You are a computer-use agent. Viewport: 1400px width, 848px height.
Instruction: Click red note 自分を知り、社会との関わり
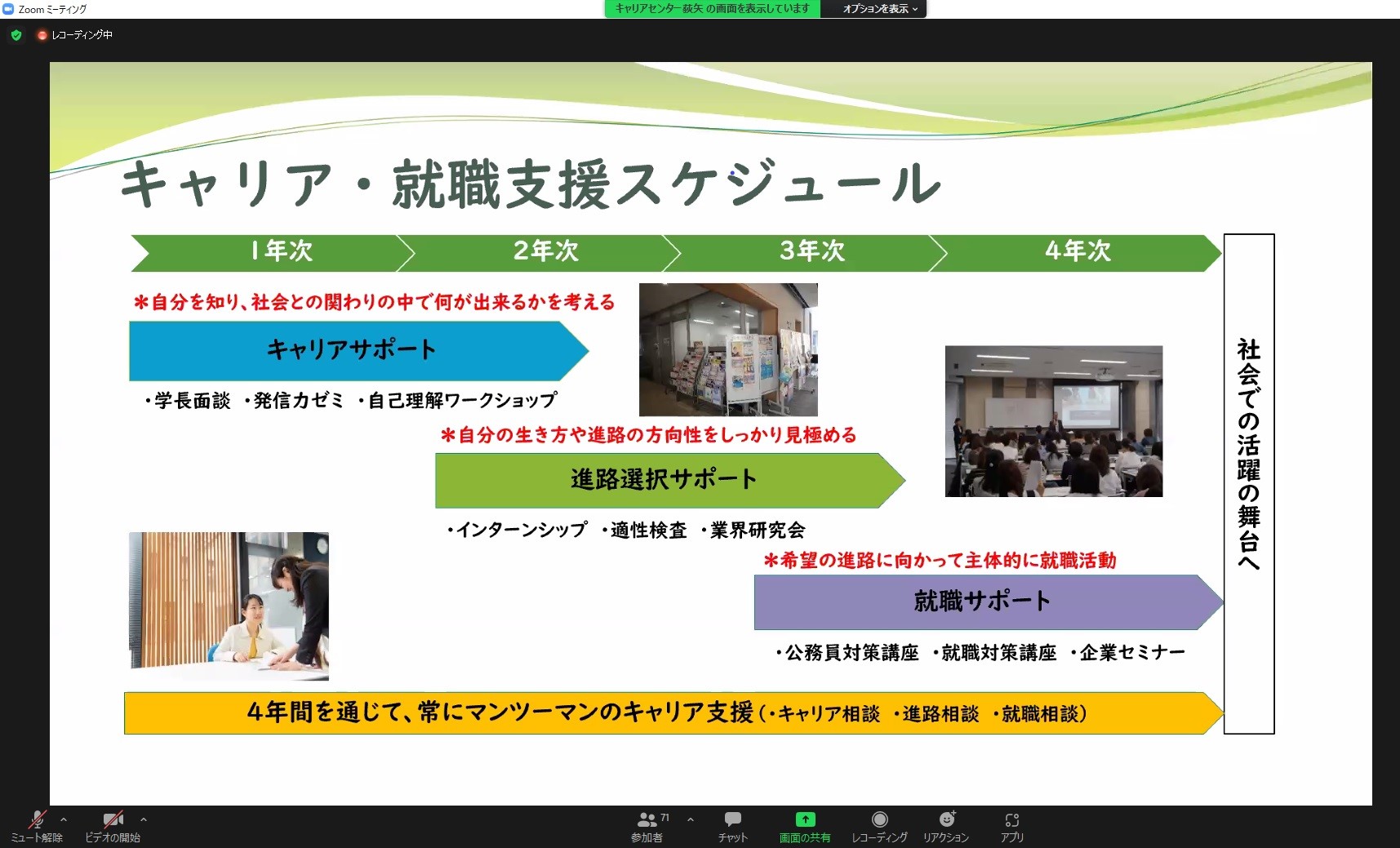coord(375,302)
